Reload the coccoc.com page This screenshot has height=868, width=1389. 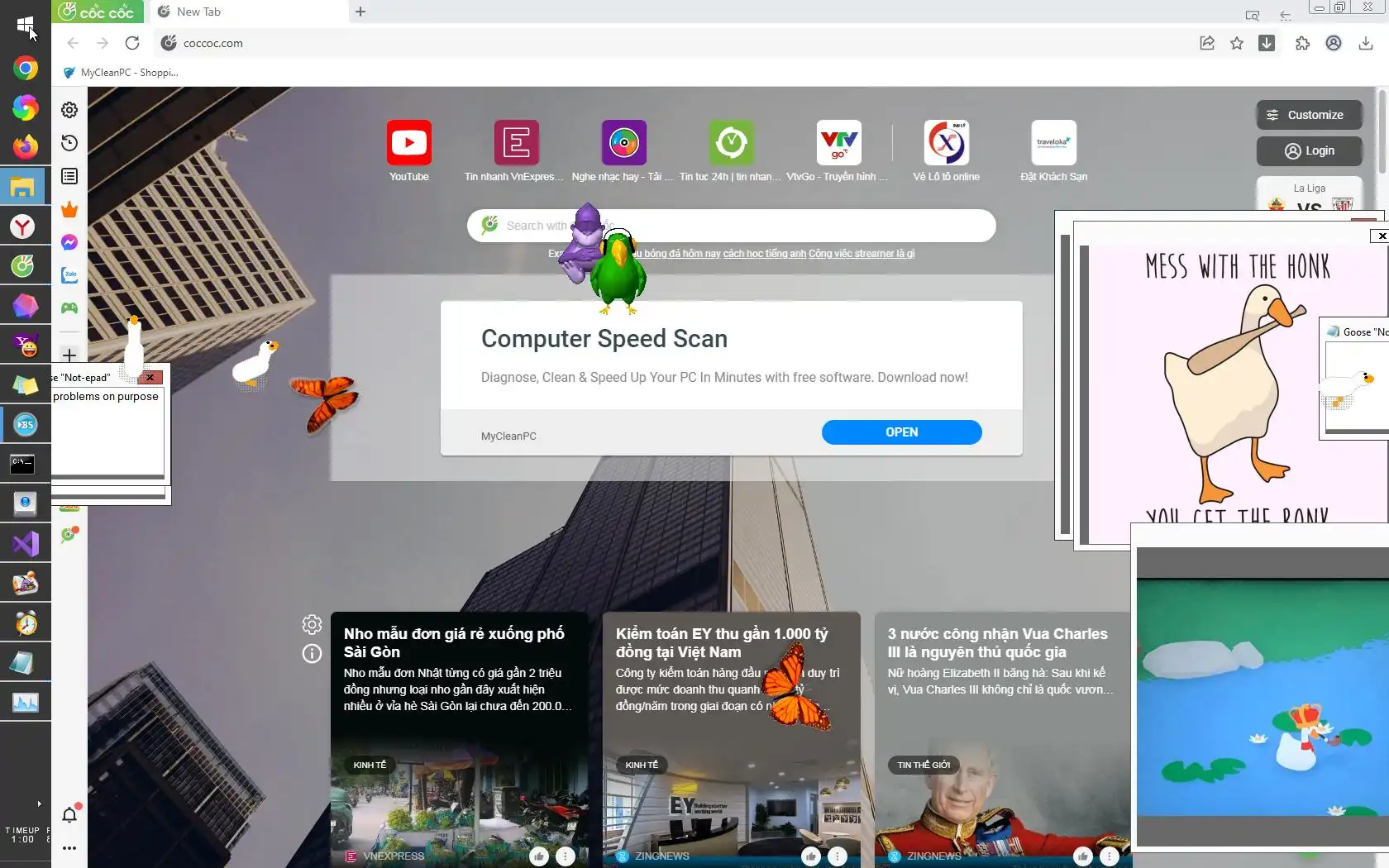pyautogui.click(x=132, y=43)
